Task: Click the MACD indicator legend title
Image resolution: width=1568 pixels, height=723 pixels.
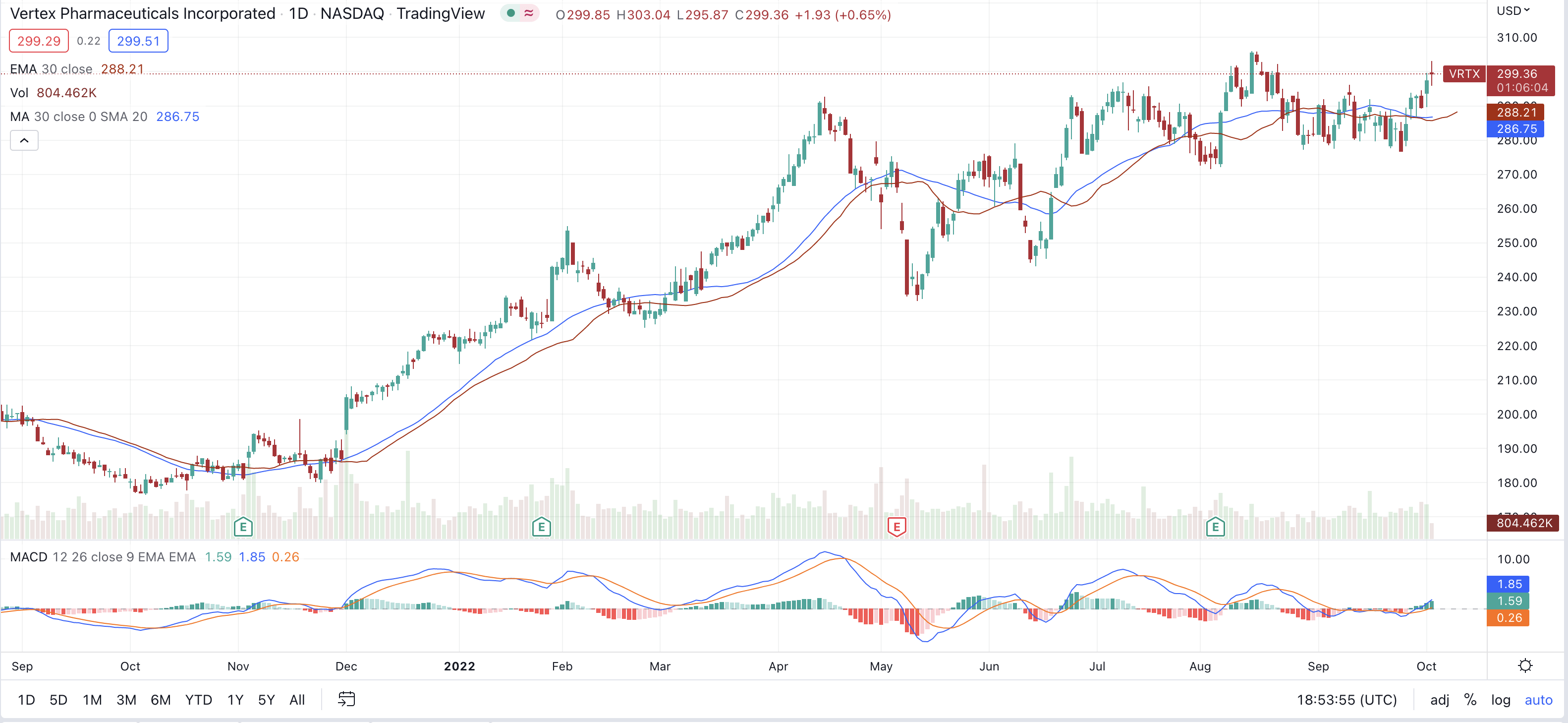Action: [29, 557]
